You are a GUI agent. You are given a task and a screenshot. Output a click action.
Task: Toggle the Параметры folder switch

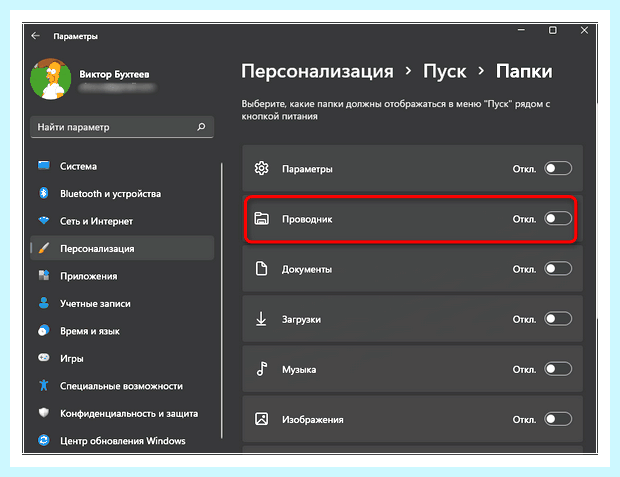tap(558, 168)
